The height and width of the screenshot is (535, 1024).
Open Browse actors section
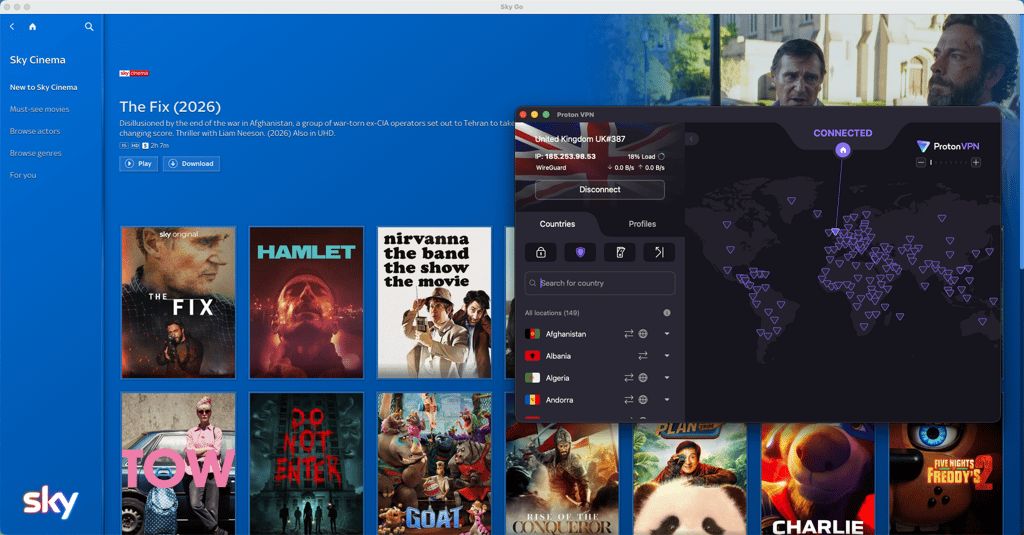coord(35,131)
